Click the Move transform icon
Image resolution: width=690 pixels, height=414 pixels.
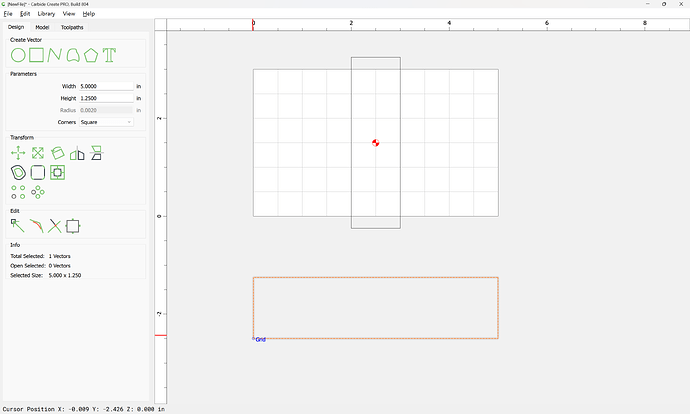(x=18, y=153)
